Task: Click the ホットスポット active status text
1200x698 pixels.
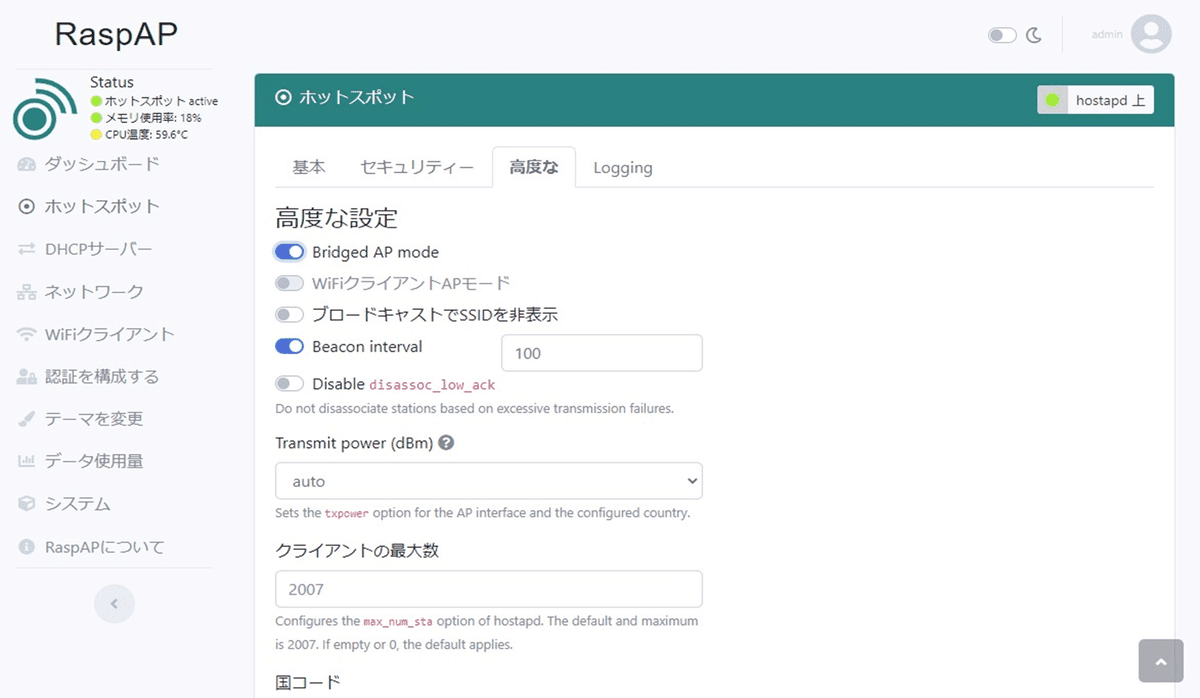Action: pos(161,101)
